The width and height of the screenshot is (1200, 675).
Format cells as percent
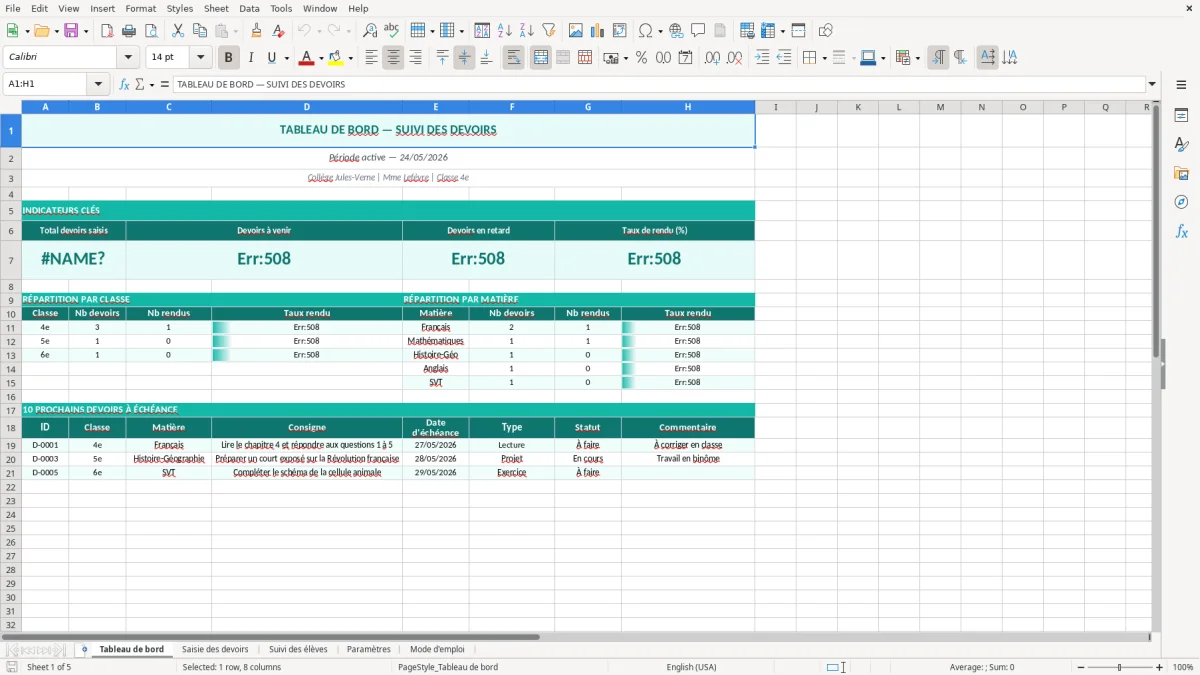coord(642,58)
